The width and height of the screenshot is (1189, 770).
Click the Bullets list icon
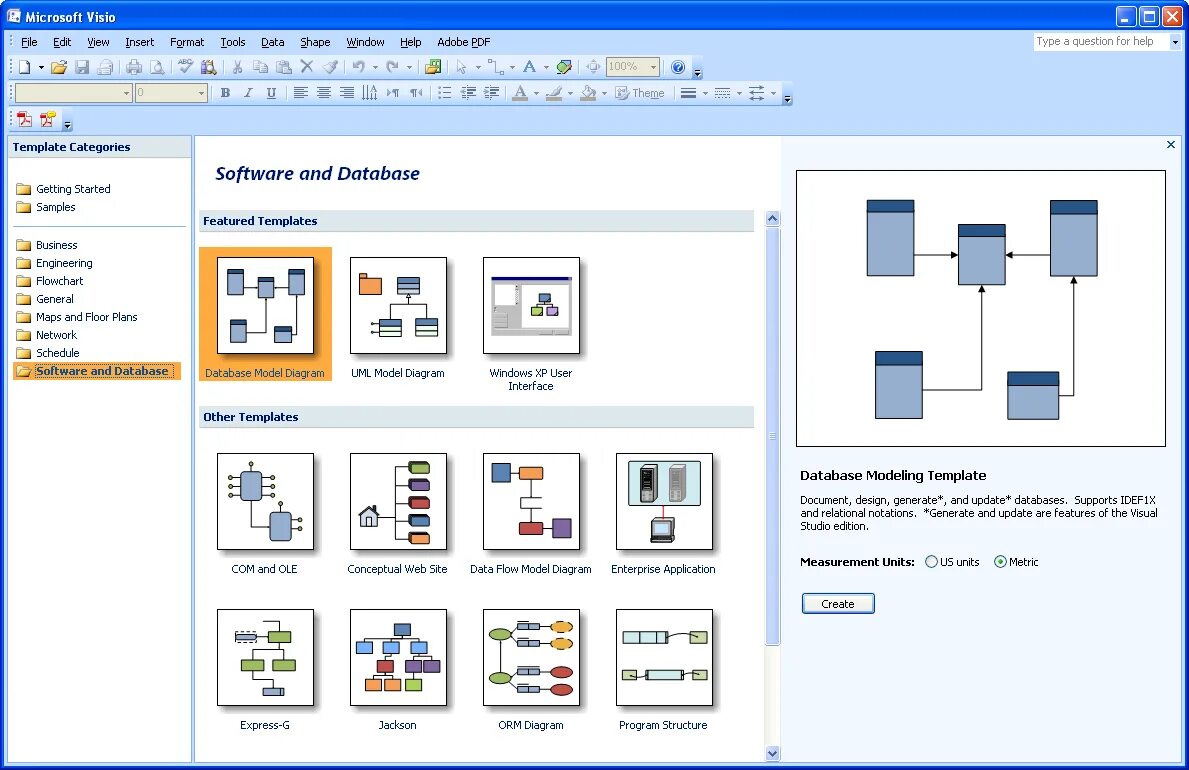coord(445,93)
